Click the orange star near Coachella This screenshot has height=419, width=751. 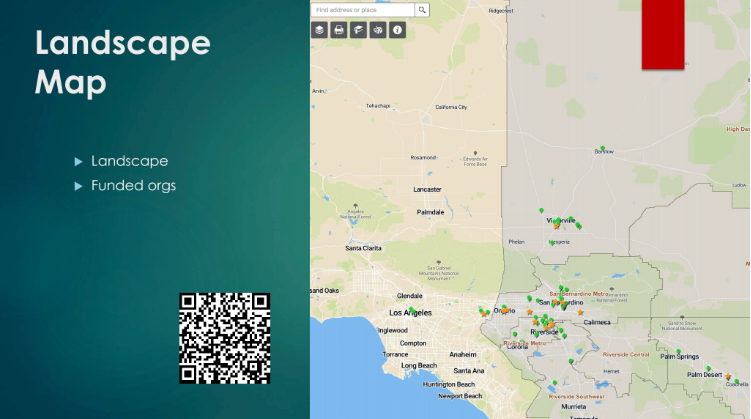tap(729, 377)
